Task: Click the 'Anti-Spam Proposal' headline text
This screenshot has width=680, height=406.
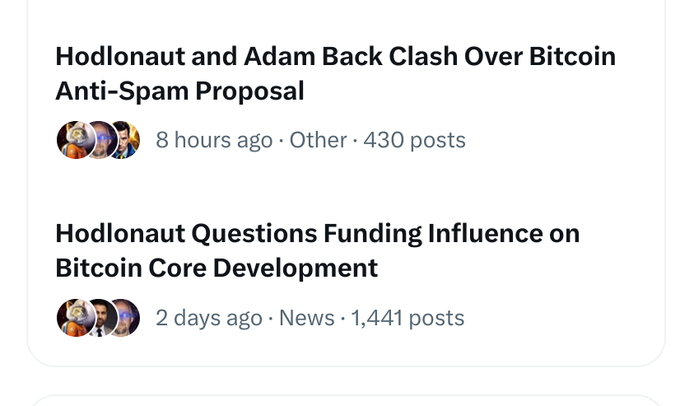Action: tap(180, 91)
